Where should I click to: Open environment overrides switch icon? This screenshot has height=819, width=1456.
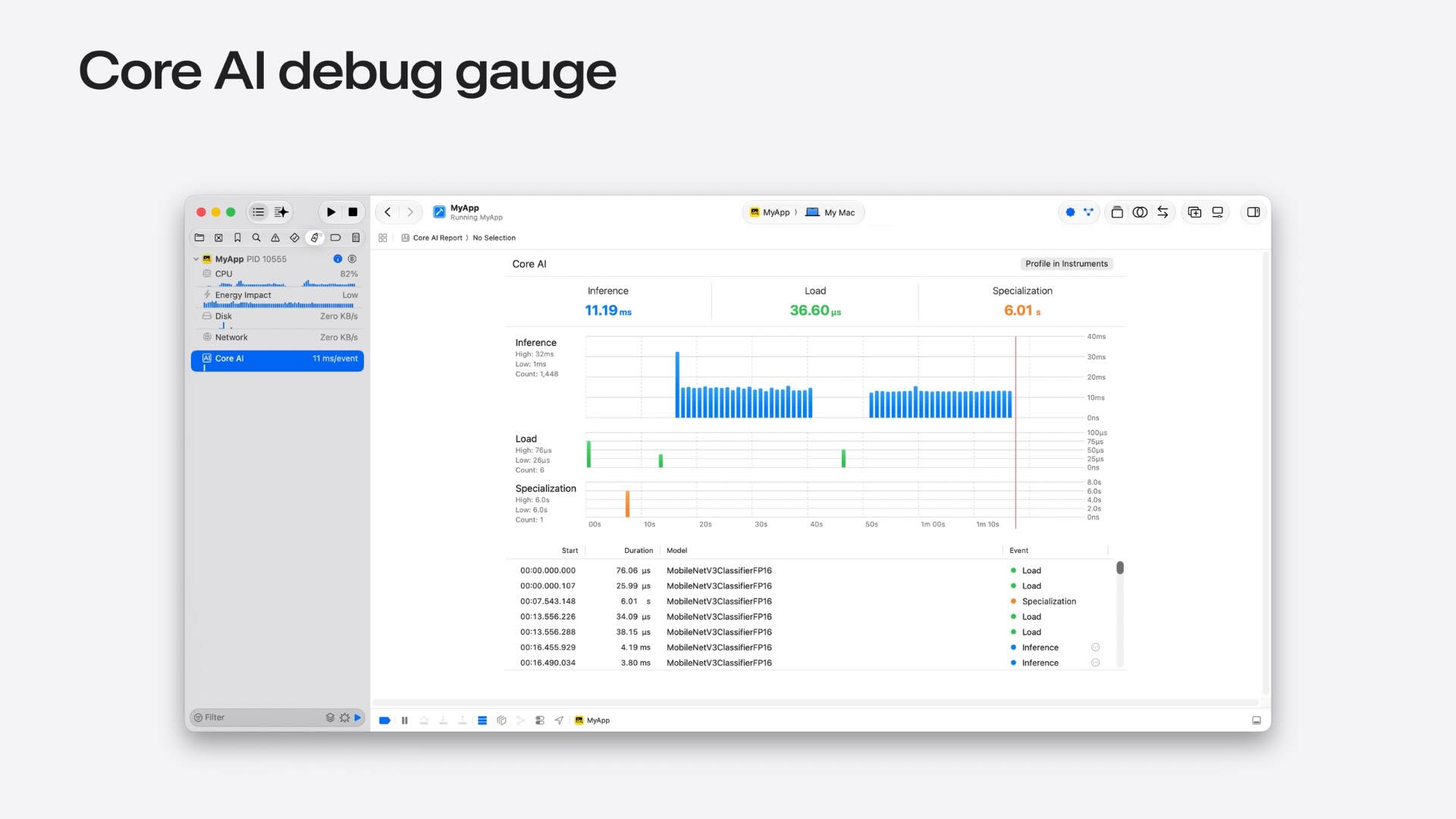point(539,720)
